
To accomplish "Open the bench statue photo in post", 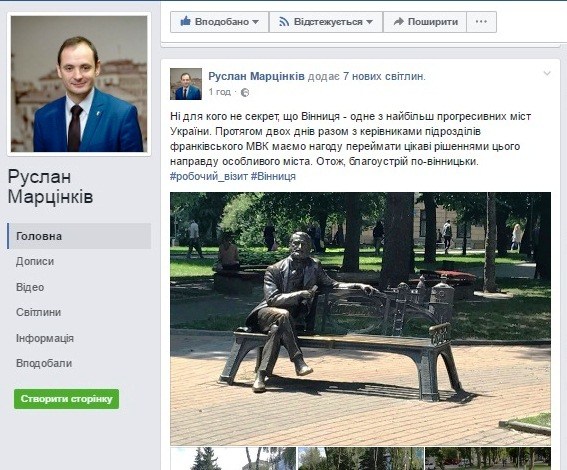I will 361,319.
